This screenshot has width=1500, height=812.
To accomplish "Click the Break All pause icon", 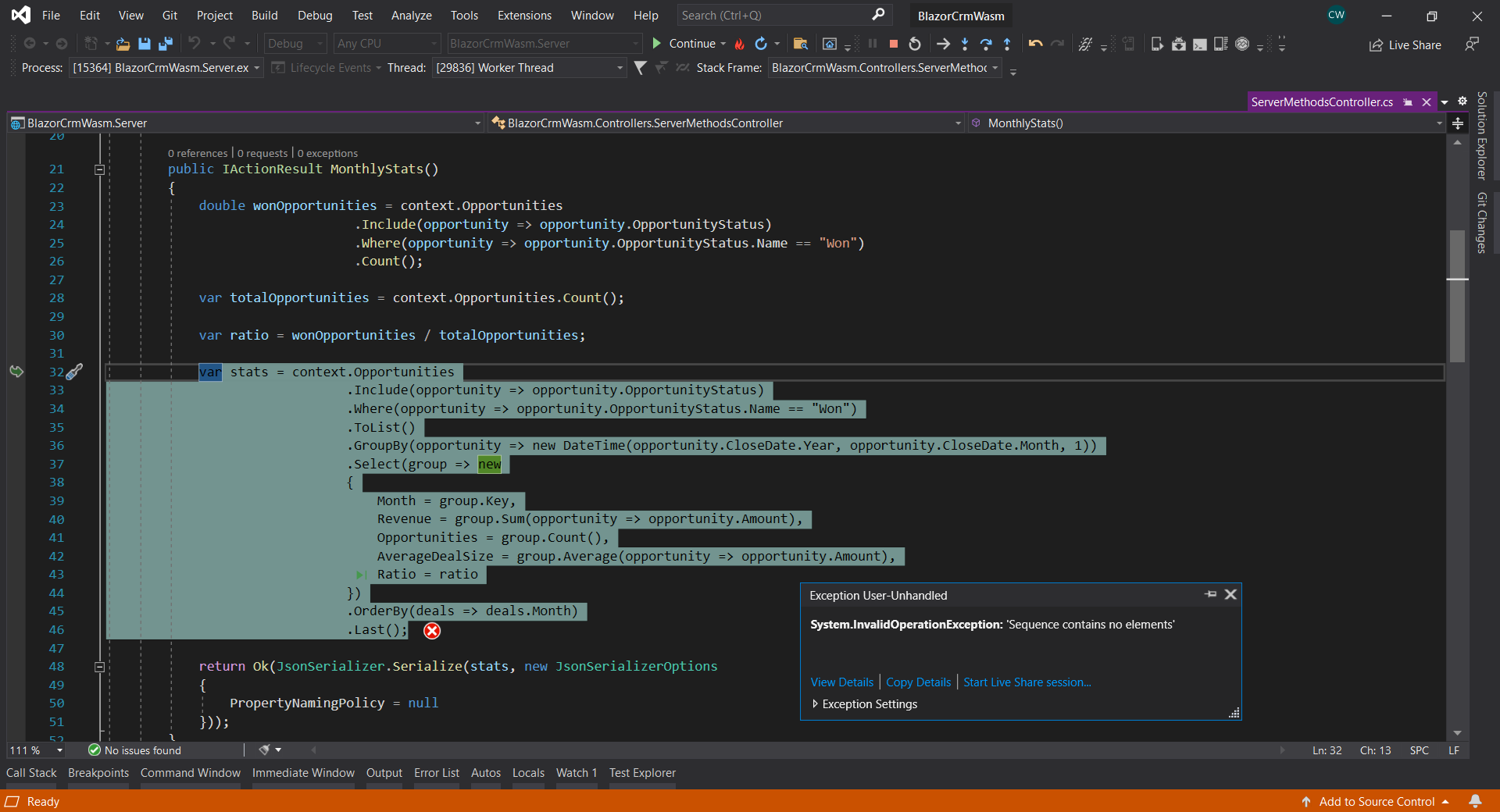I will pyautogui.click(x=873, y=44).
